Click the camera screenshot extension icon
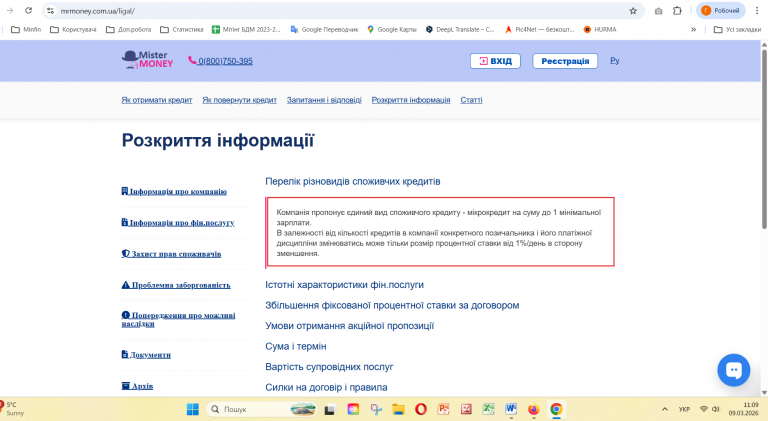The width and height of the screenshot is (768, 421). click(659, 10)
